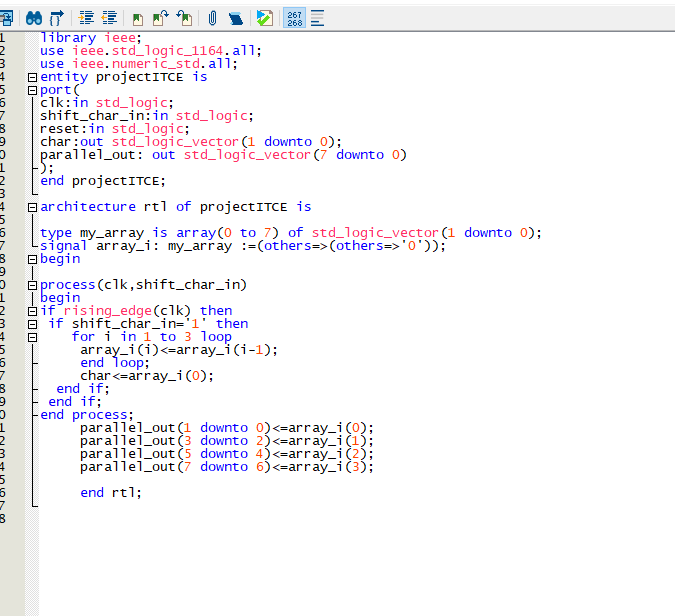Image resolution: width=675 pixels, height=616 pixels.
Task: Collapse the architecture rtl block
Action: (32, 207)
